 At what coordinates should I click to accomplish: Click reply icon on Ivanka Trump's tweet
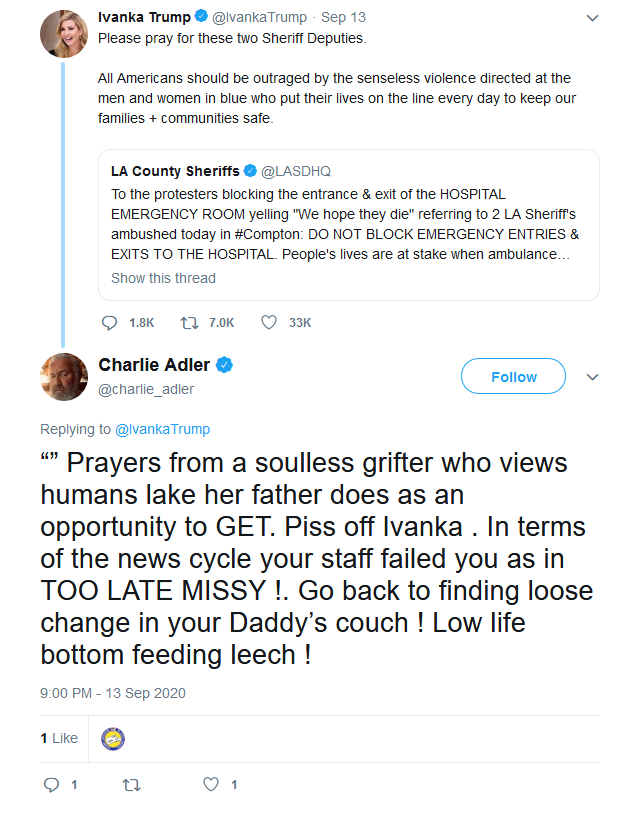[x=109, y=323]
